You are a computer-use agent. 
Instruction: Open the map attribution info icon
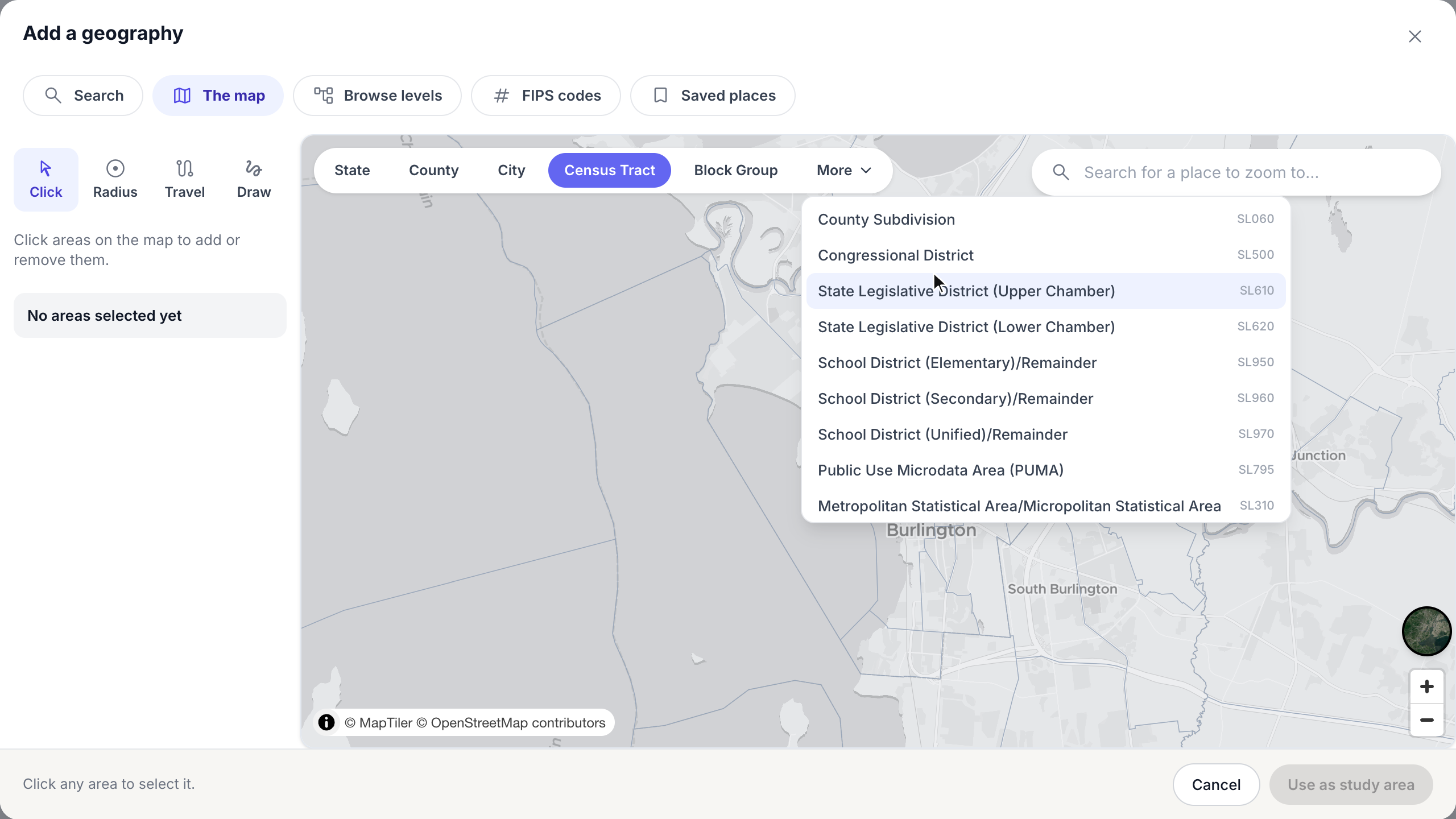coord(326,722)
